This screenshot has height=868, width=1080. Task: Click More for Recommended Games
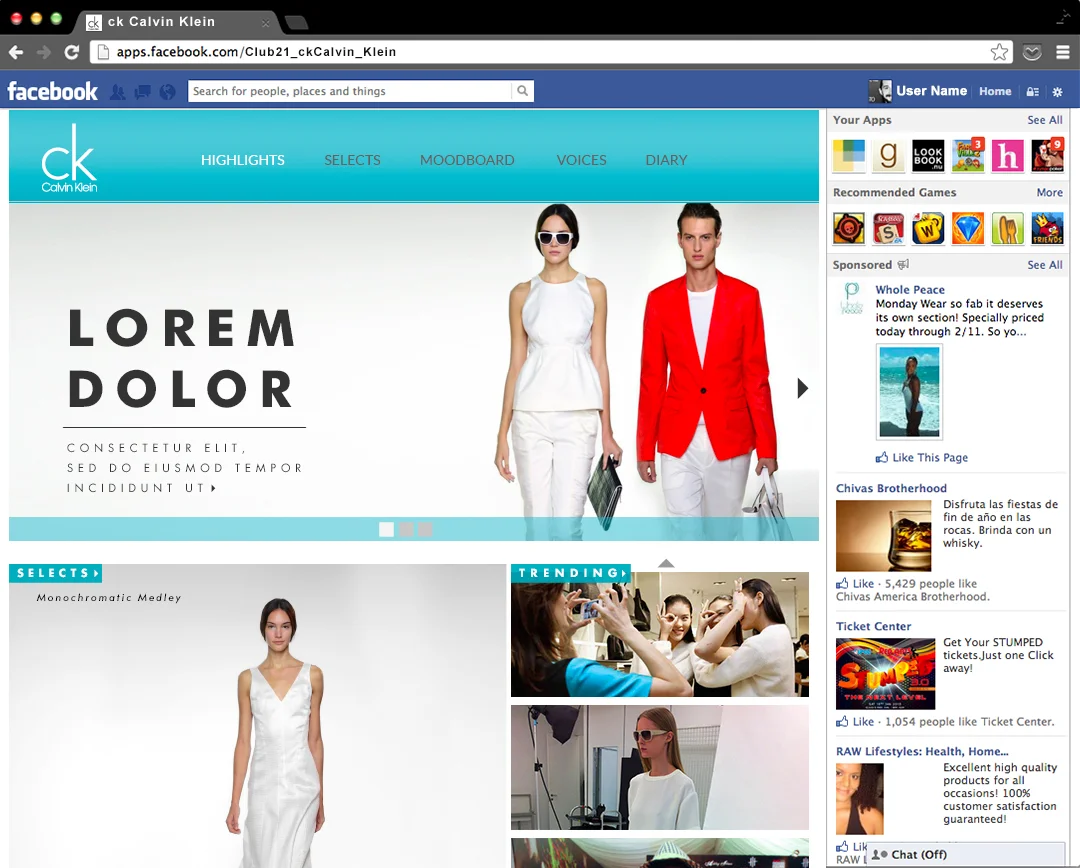click(x=1050, y=193)
